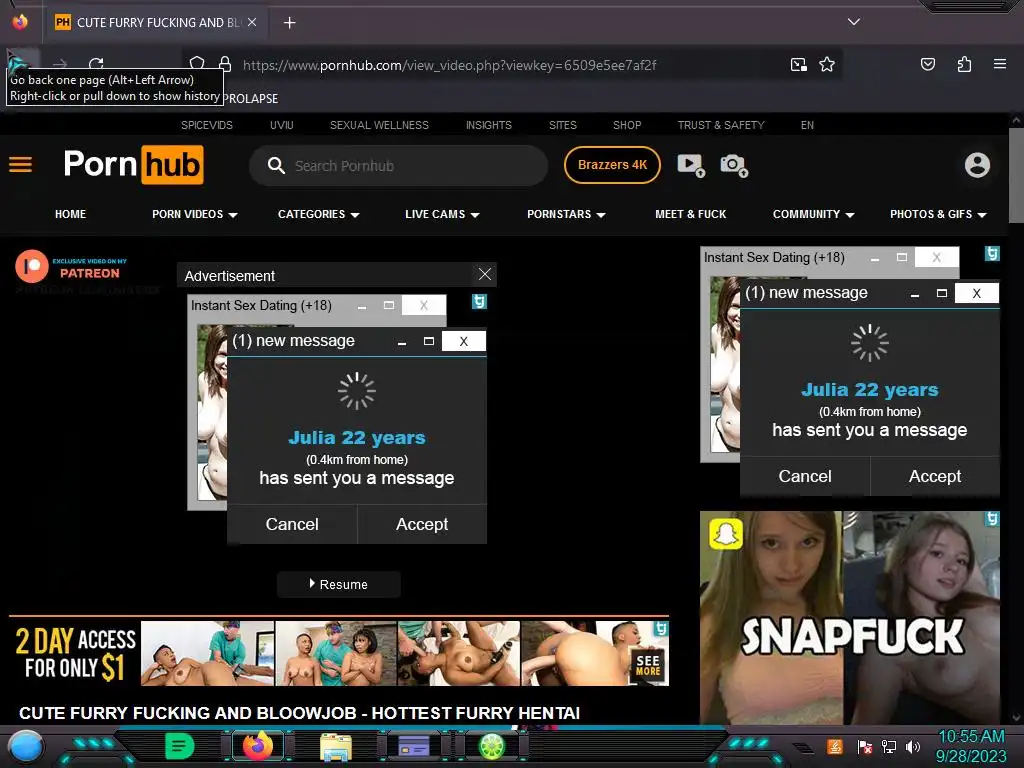Show the list of all tabs chevron
1024x768 pixels.
pos(854,22)
